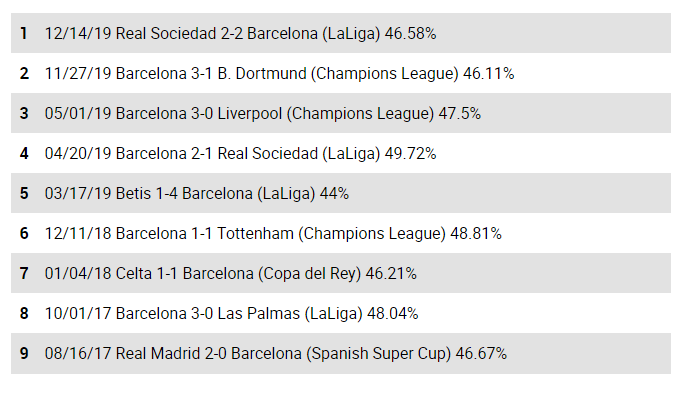Click the 12/14/19 date text
The width and height of the screenshot is (681, 397).
click(78, 33)
